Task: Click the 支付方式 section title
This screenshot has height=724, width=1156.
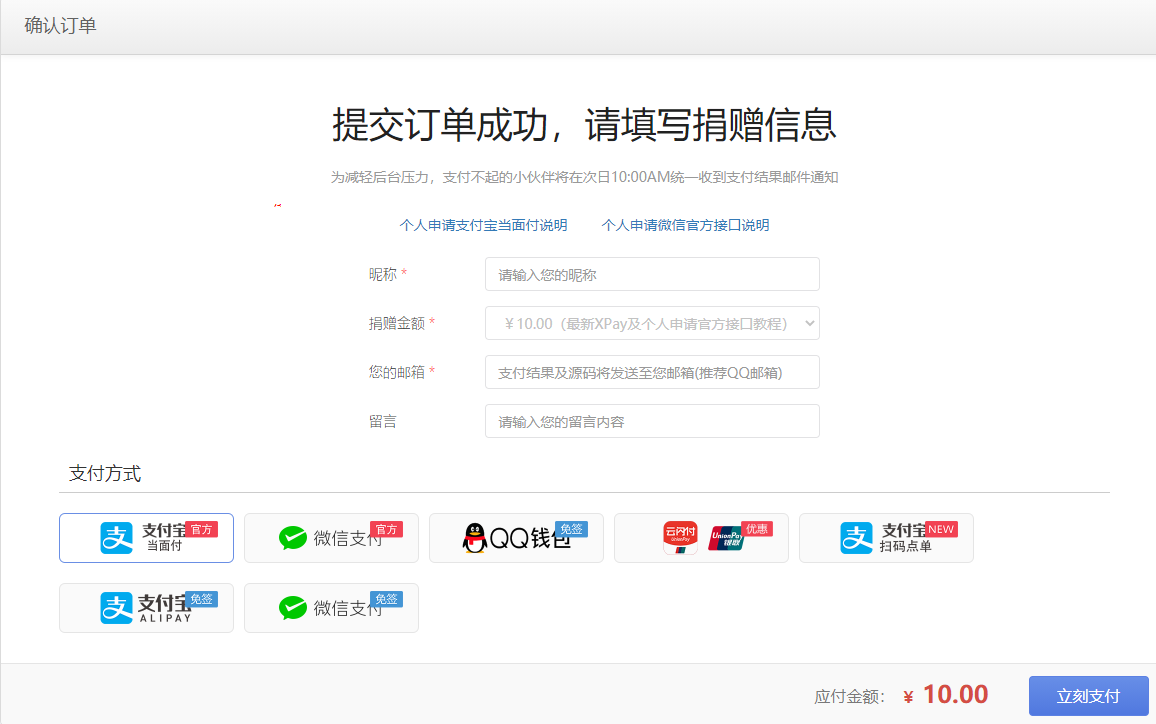Action: click(105, 473)
